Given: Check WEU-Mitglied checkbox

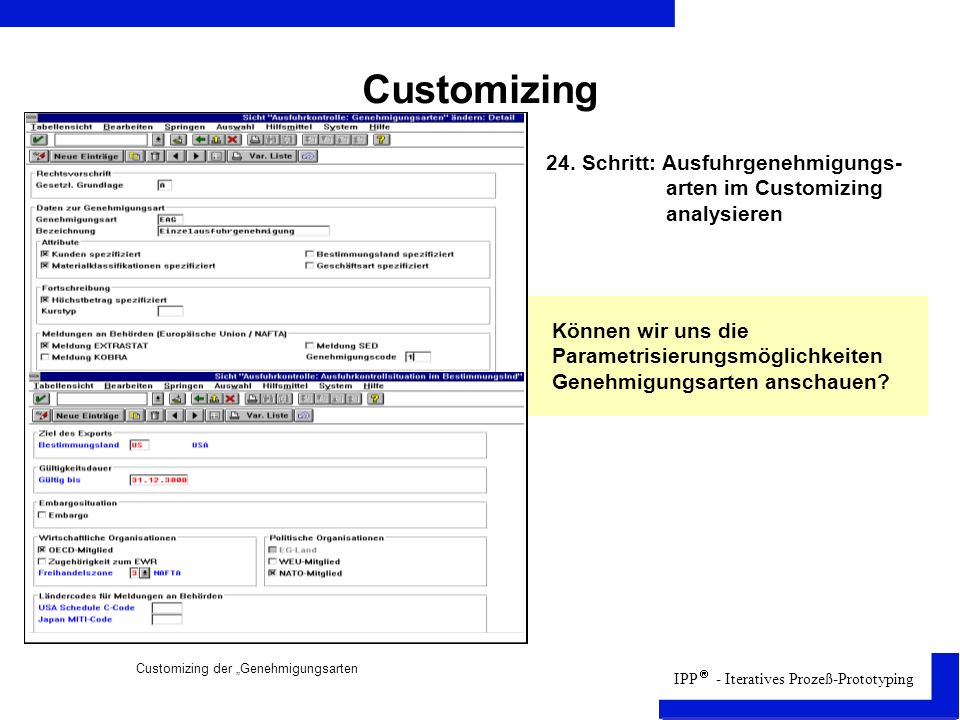Looking at the screenshot, I should (x=272, y=561).
